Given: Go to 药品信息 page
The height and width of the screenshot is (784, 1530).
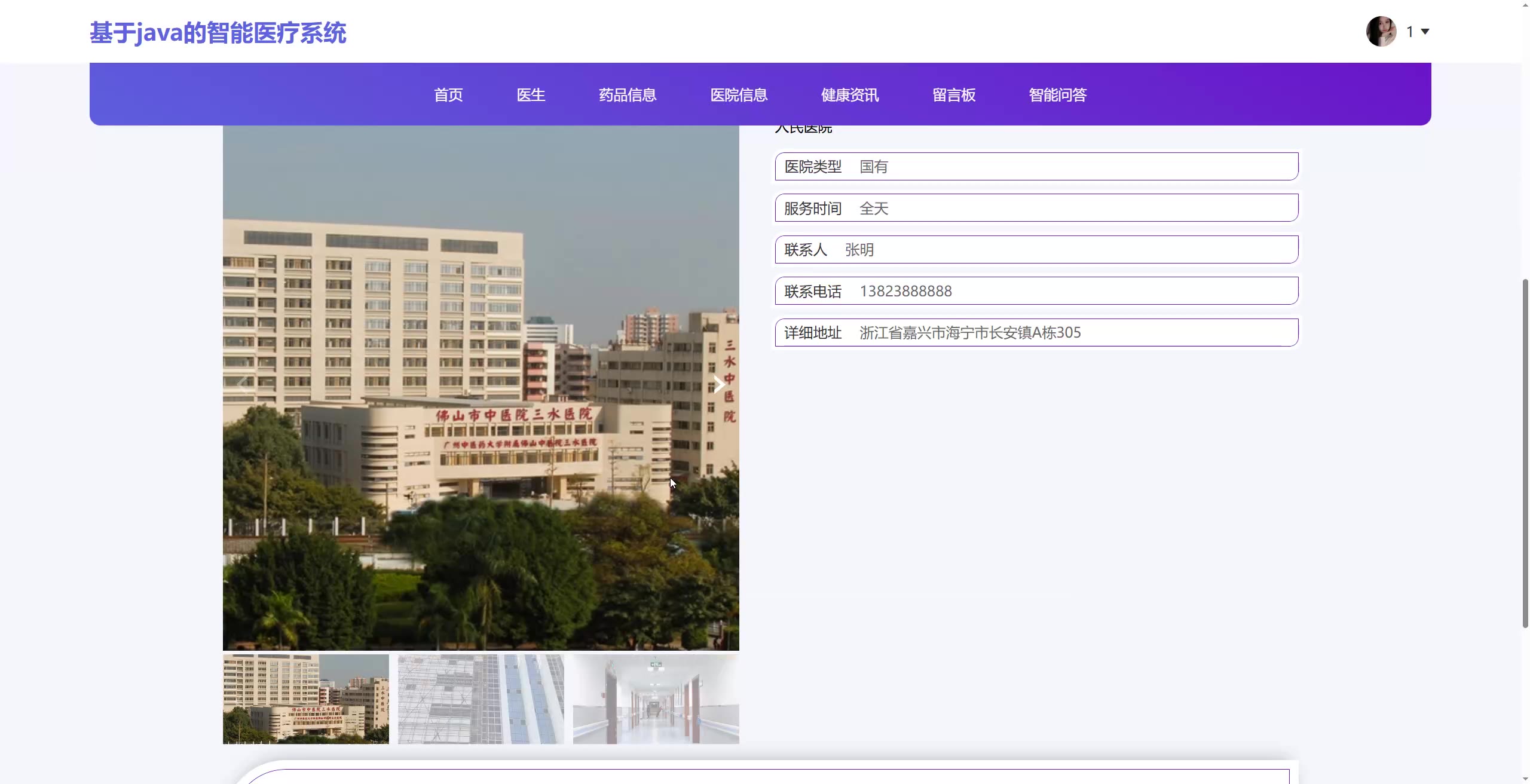Looking at the screenshot, I should click(628, 95).
